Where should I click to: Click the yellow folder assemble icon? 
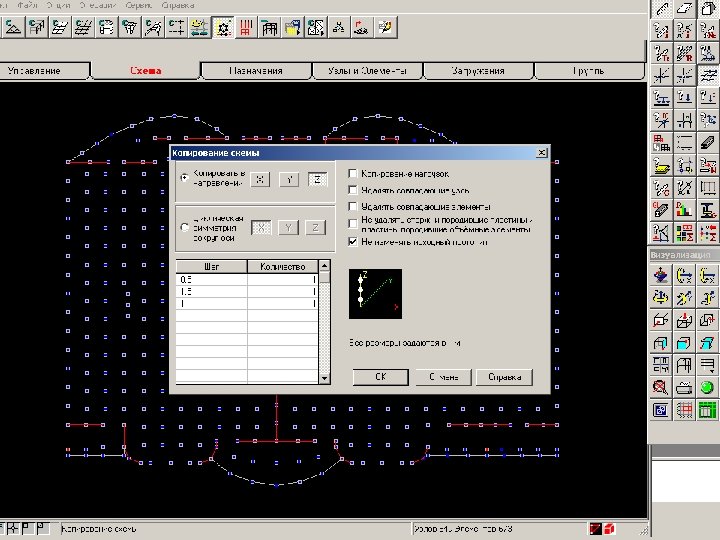click(292, 28)
